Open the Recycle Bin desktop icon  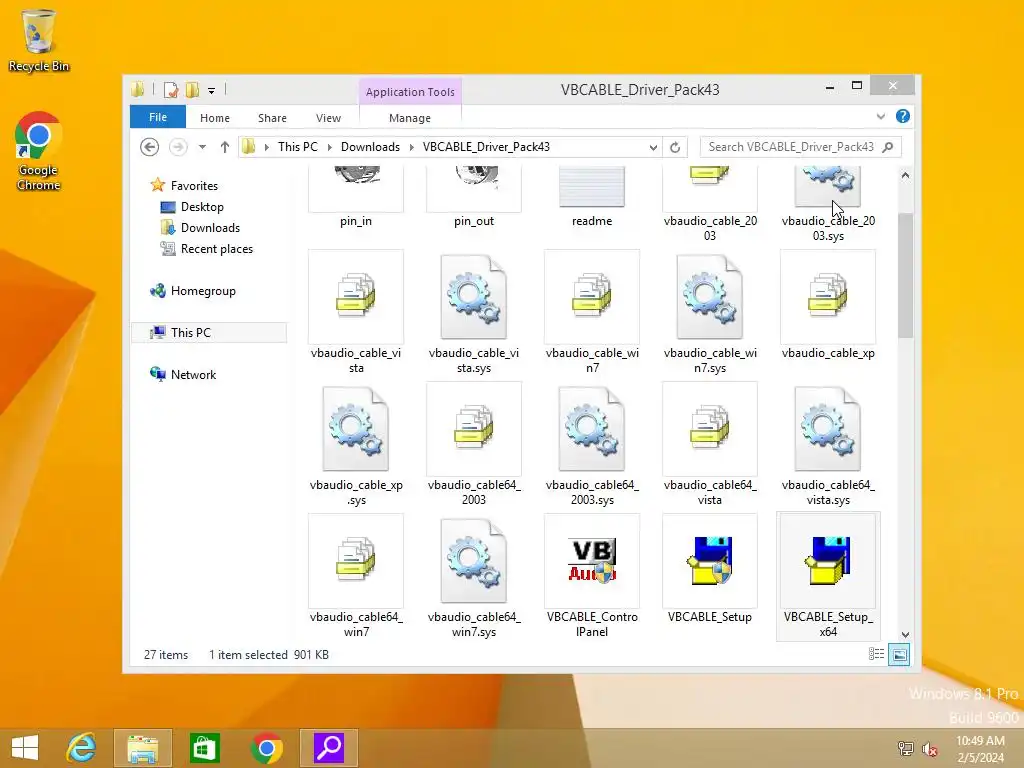click(x=39, y=40)
